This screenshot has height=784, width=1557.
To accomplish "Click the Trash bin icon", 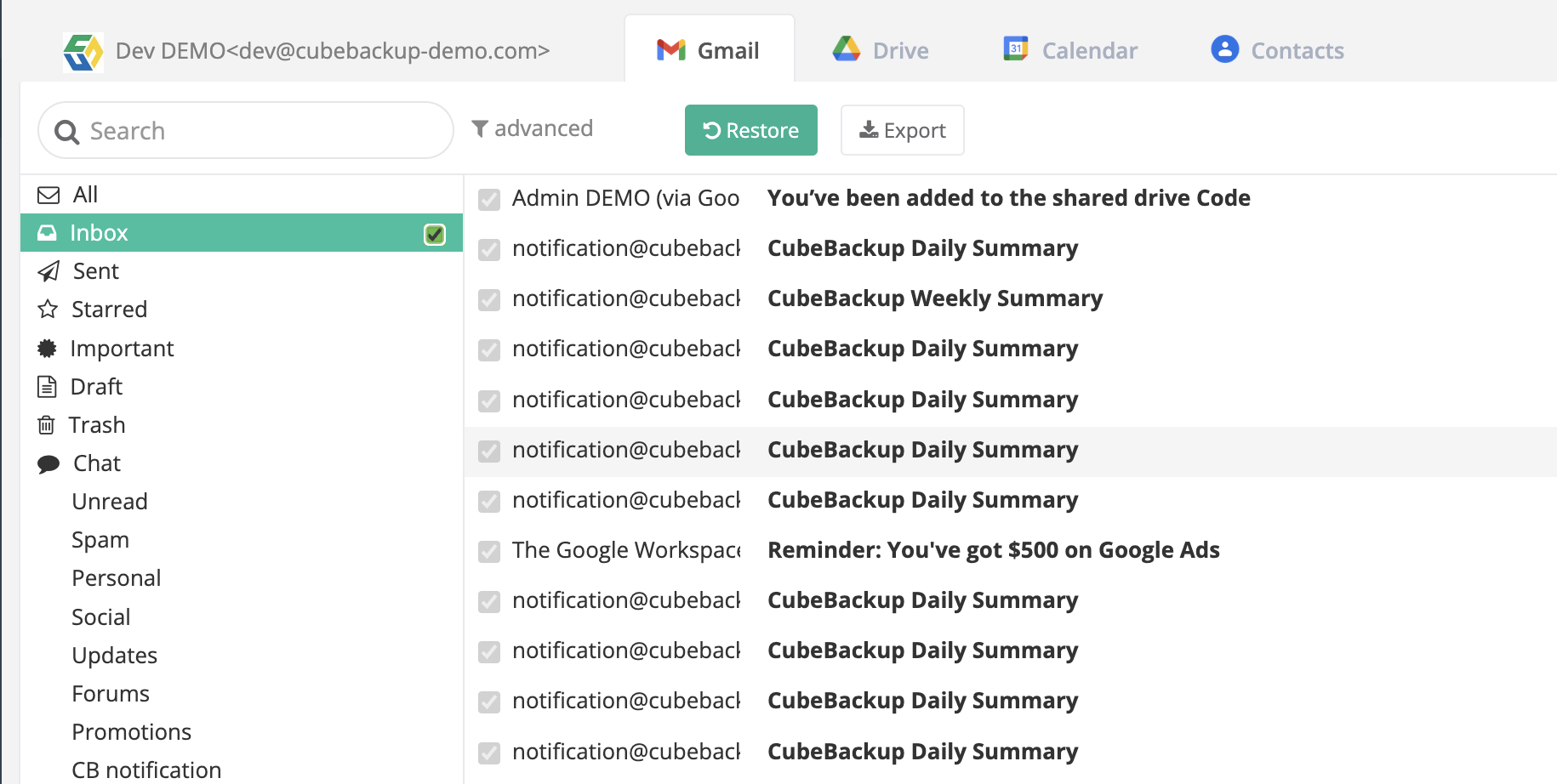I will (46, 424).
